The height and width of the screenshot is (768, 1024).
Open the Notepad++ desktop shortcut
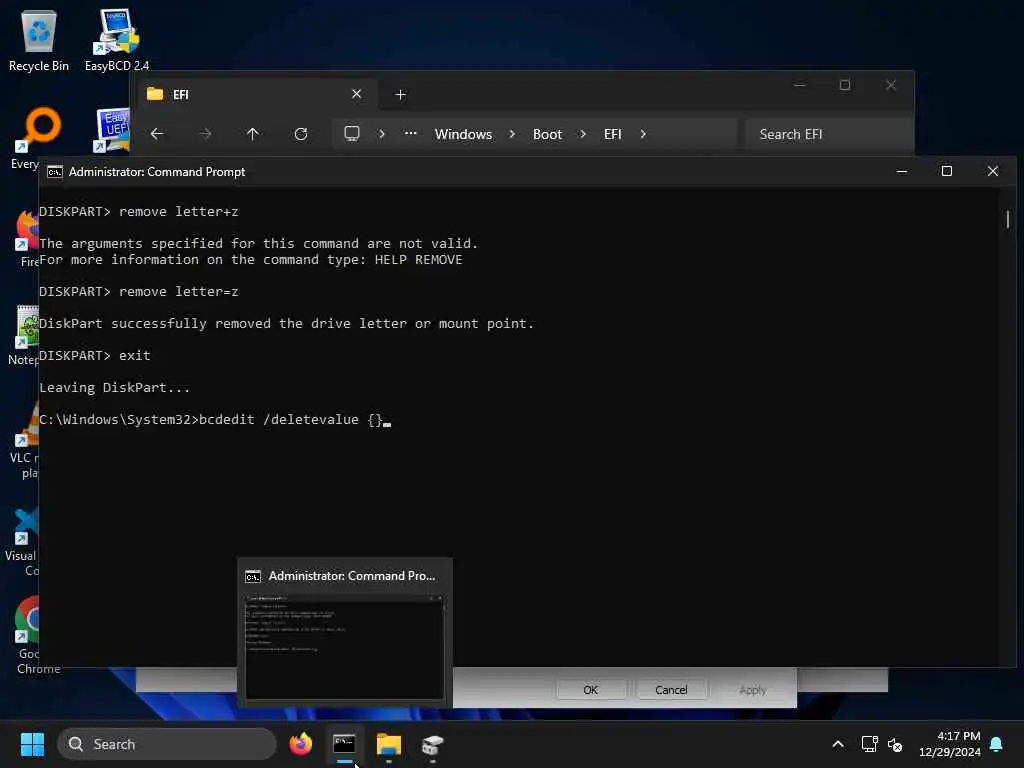(x=24, y=334)
